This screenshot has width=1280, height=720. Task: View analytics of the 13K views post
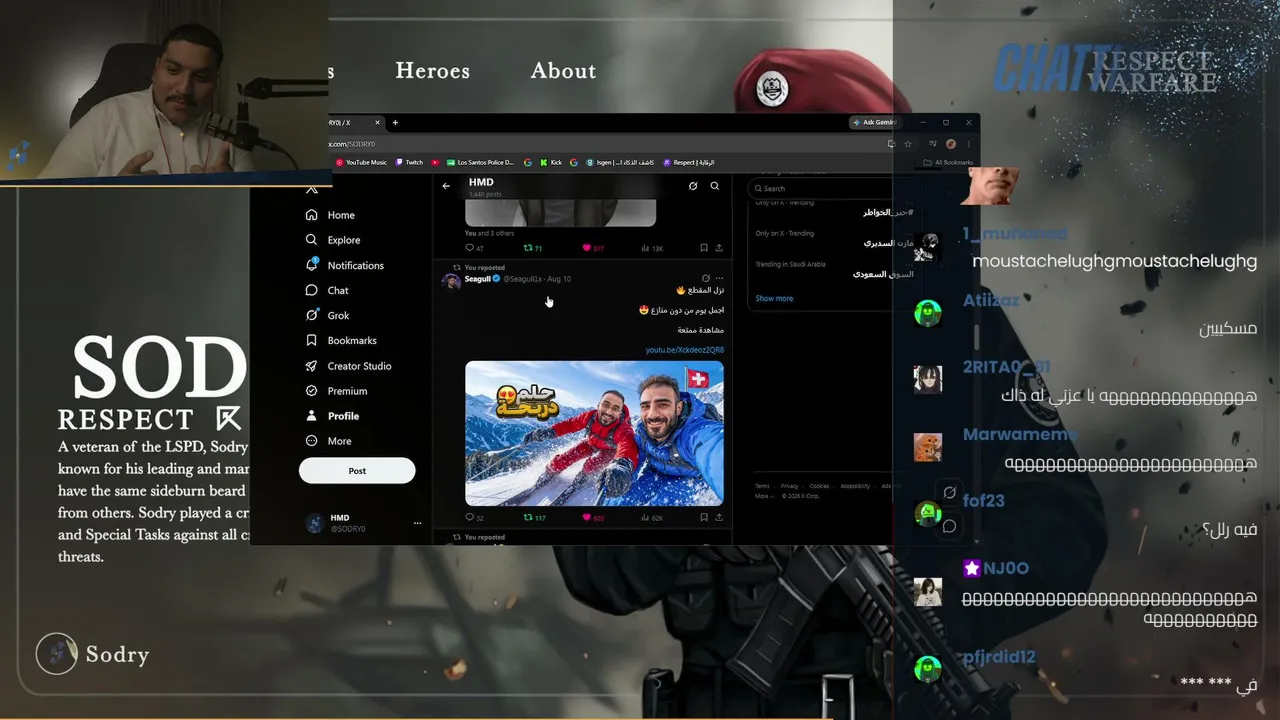[x=651, y=248]
